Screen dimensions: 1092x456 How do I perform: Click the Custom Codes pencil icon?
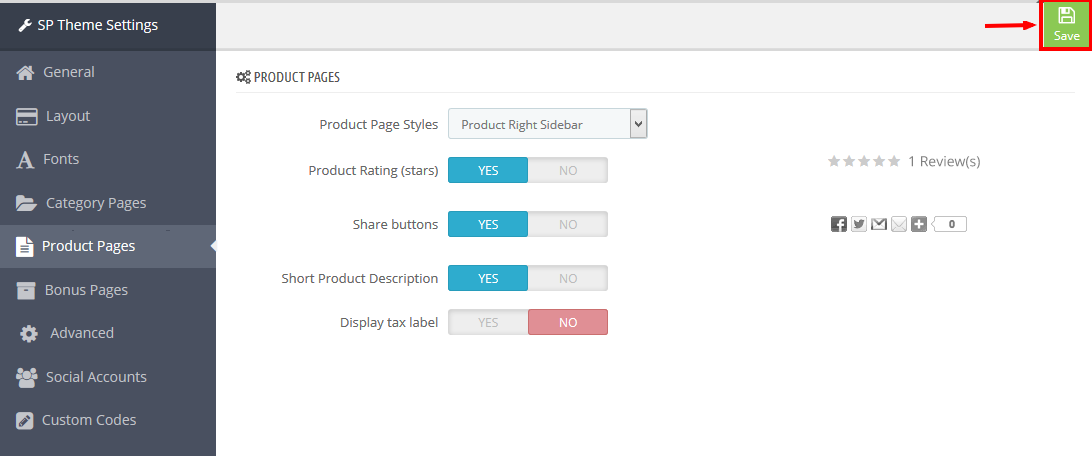(x=25, y=420)
